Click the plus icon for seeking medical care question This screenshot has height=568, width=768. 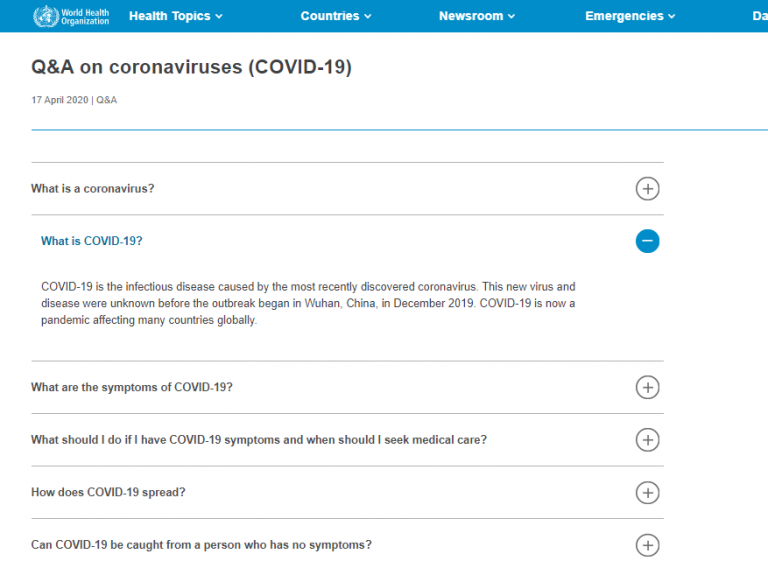(648, 440)
